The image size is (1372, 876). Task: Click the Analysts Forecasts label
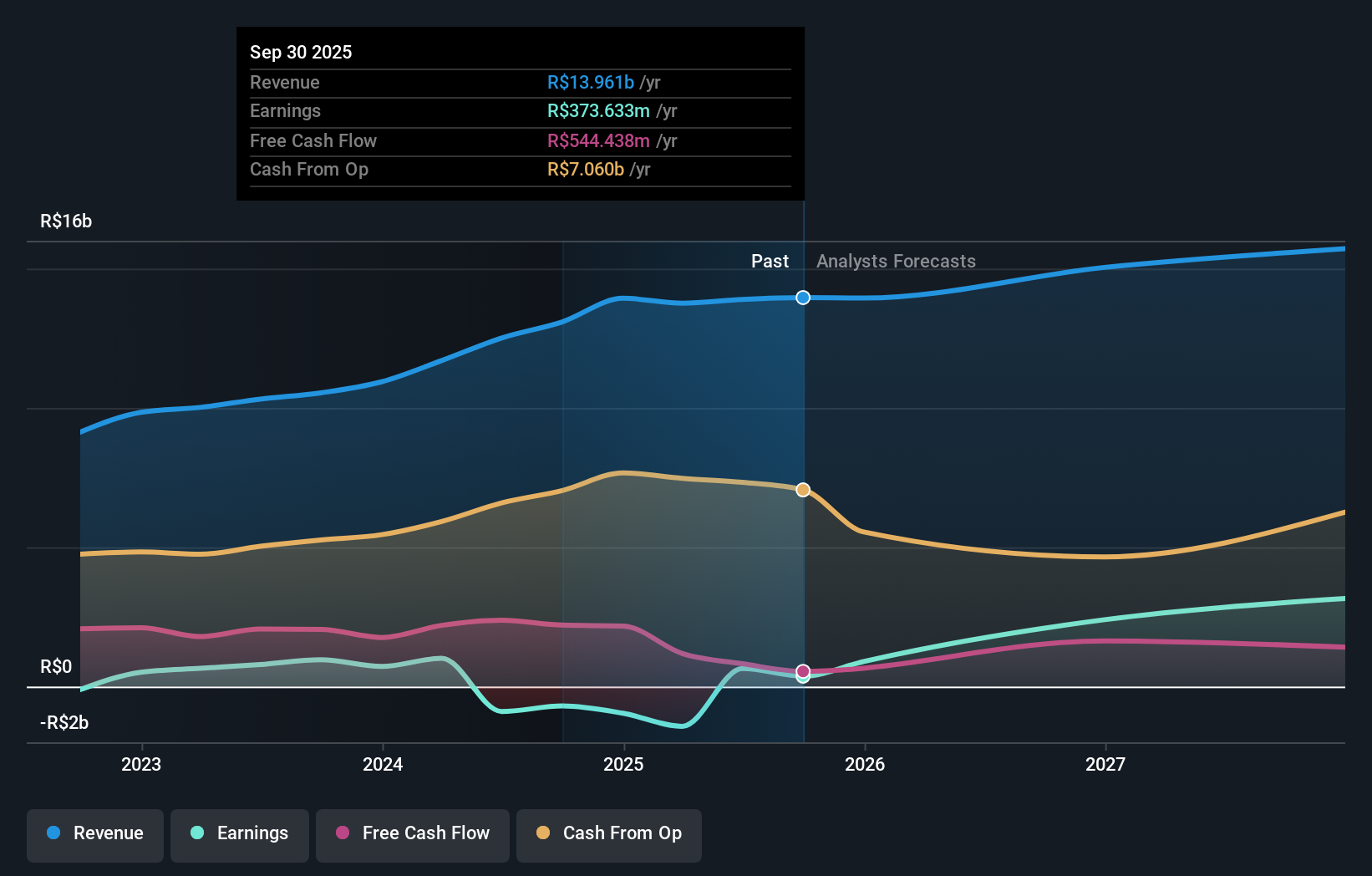894,261
